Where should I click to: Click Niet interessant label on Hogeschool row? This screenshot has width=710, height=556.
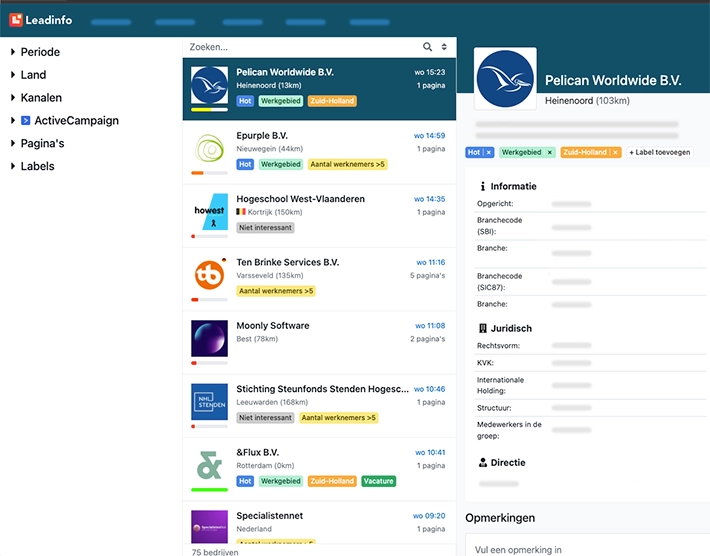265,228
